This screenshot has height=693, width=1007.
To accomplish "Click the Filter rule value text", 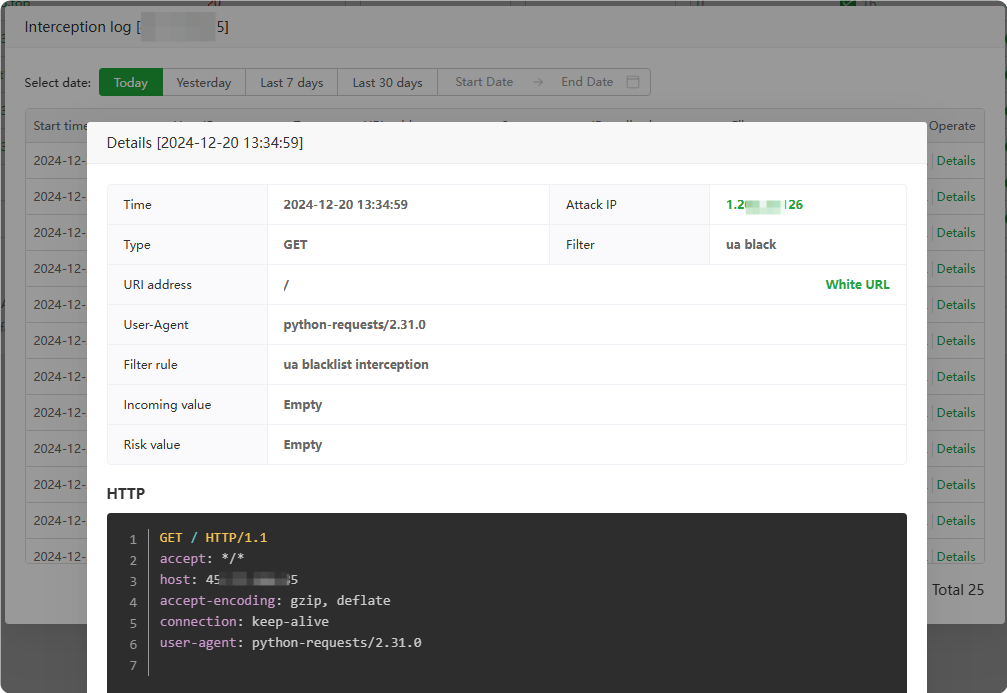I will point(356,365).
